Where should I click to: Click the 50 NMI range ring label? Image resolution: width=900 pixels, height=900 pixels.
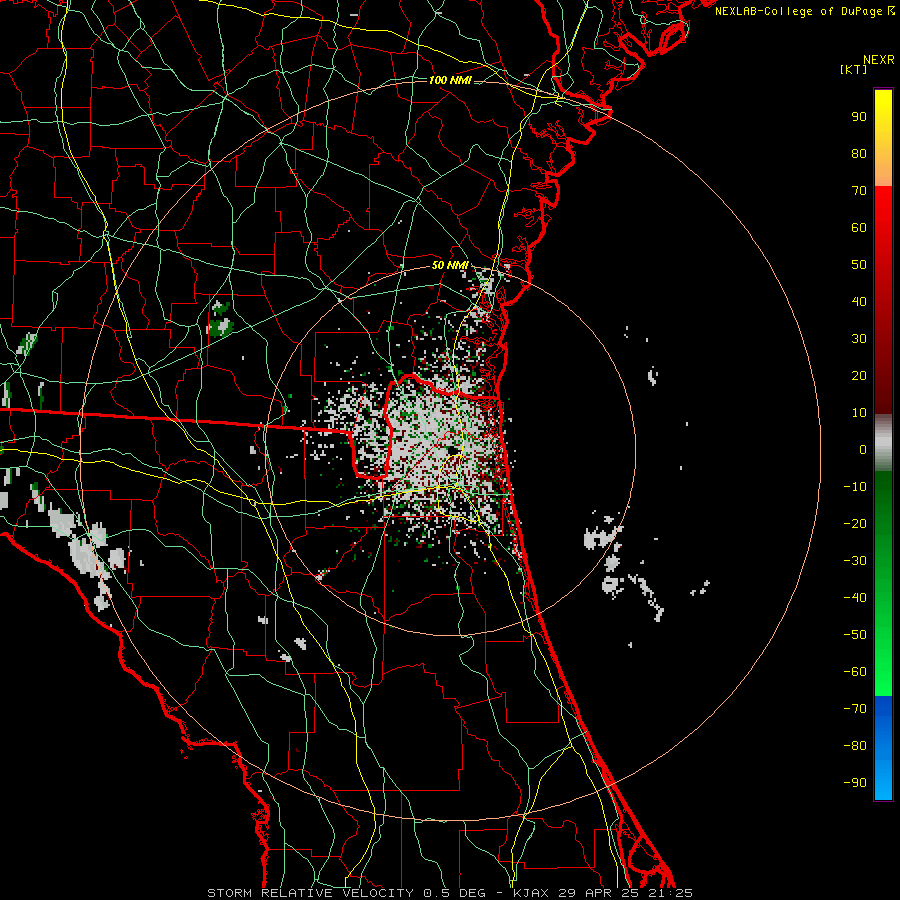pyautogui.click(x=450, y=265)
